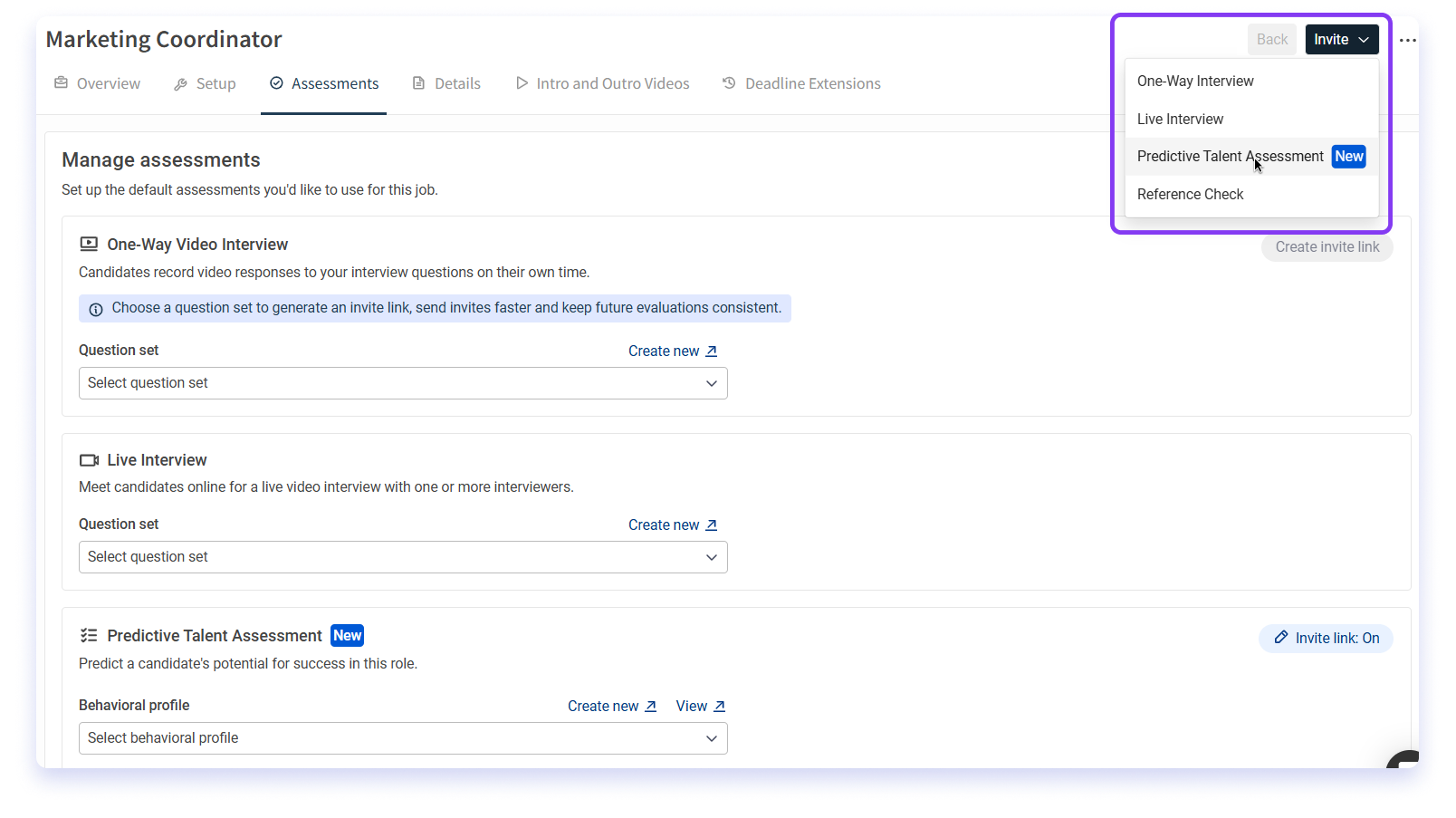The image size is (1456, 818).
Task: Click the Deadline Extensions clock icon
Action: tap(729, 83)
